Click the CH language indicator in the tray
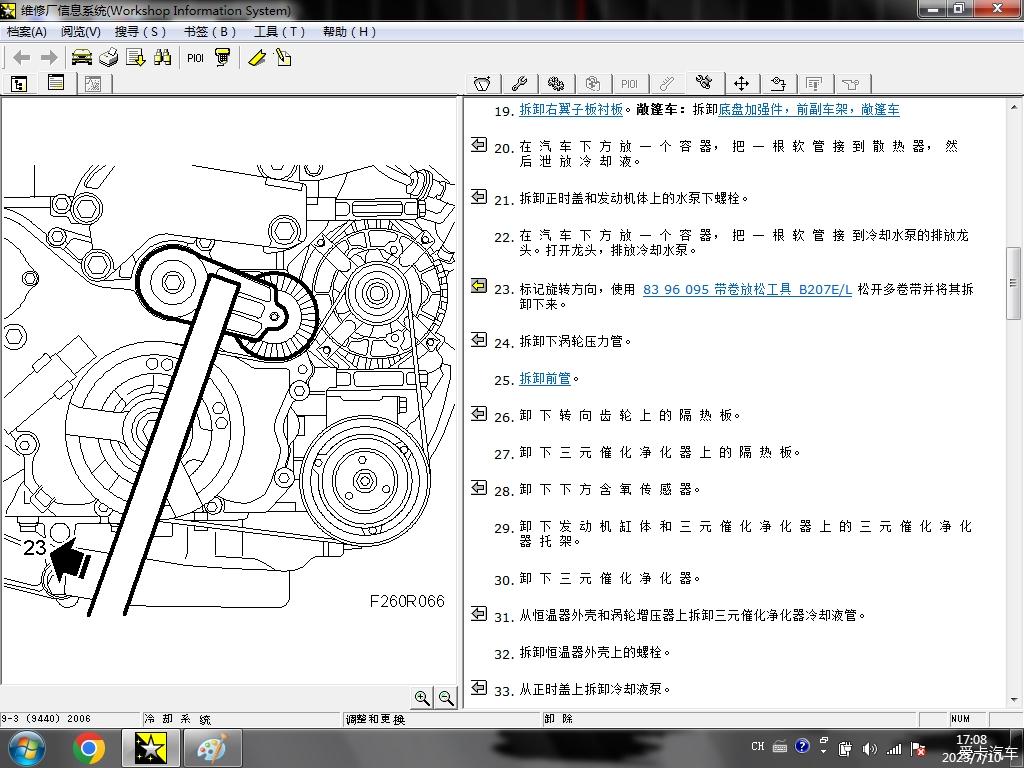1024x768 pixels. pyautogui.click(x=758, y=746)
